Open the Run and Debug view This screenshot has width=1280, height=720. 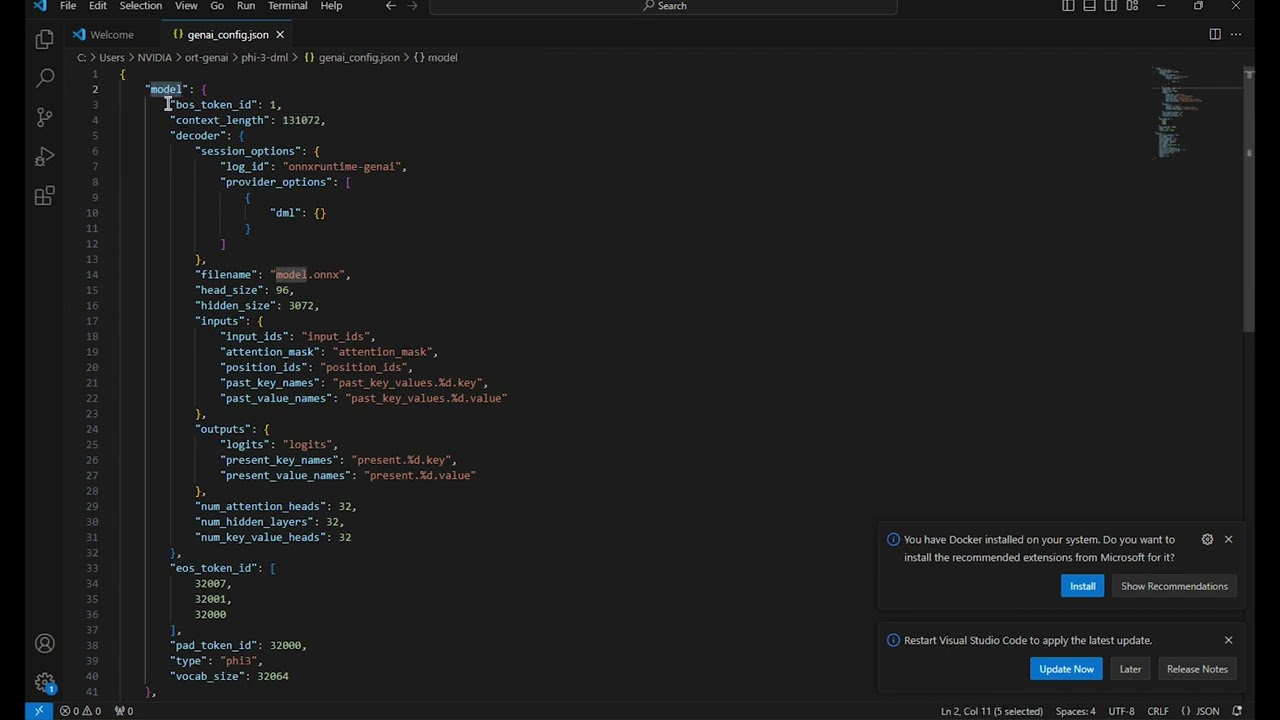[x=44, y=157]
